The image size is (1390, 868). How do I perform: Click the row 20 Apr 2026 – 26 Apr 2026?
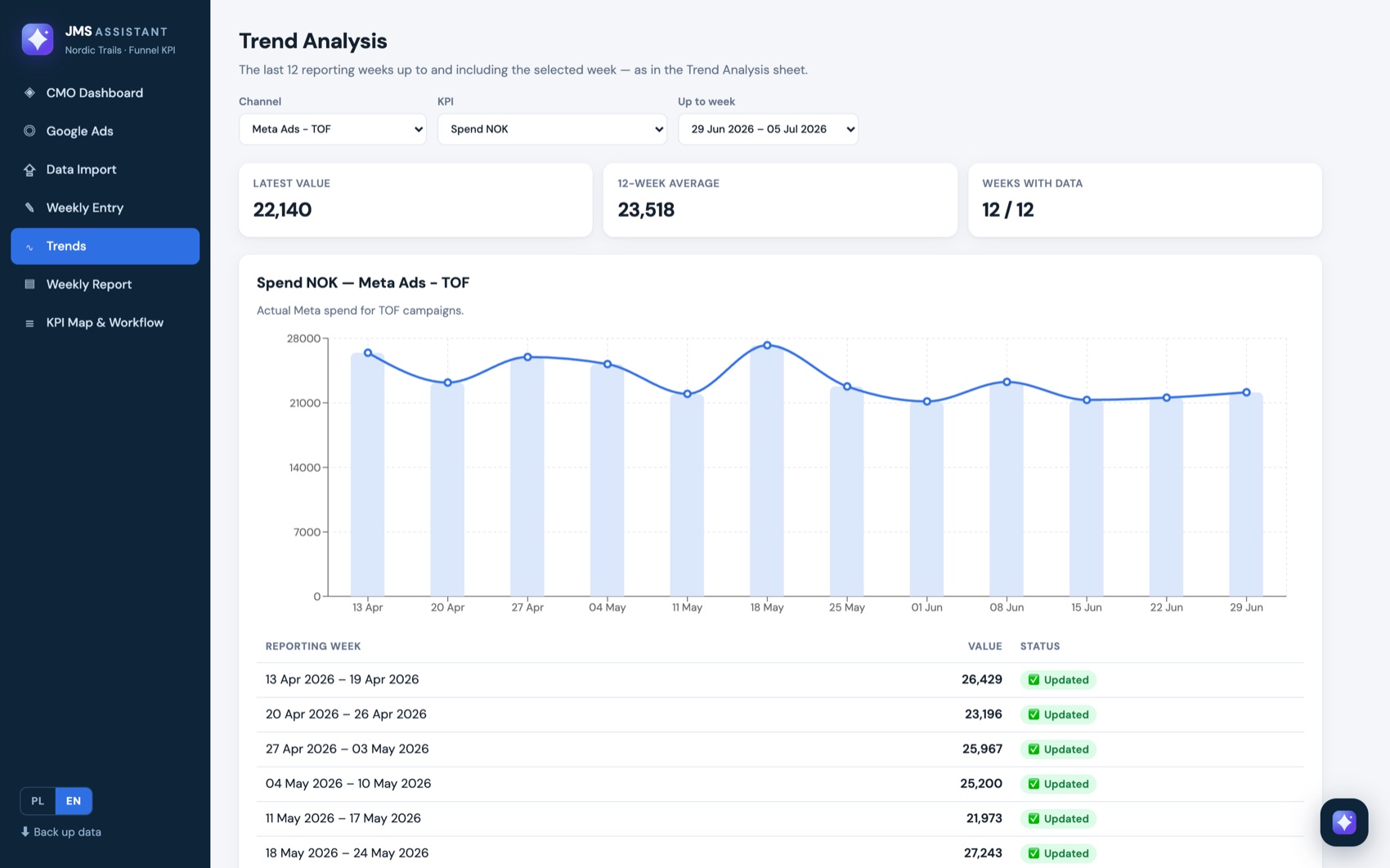click(780, 714)
